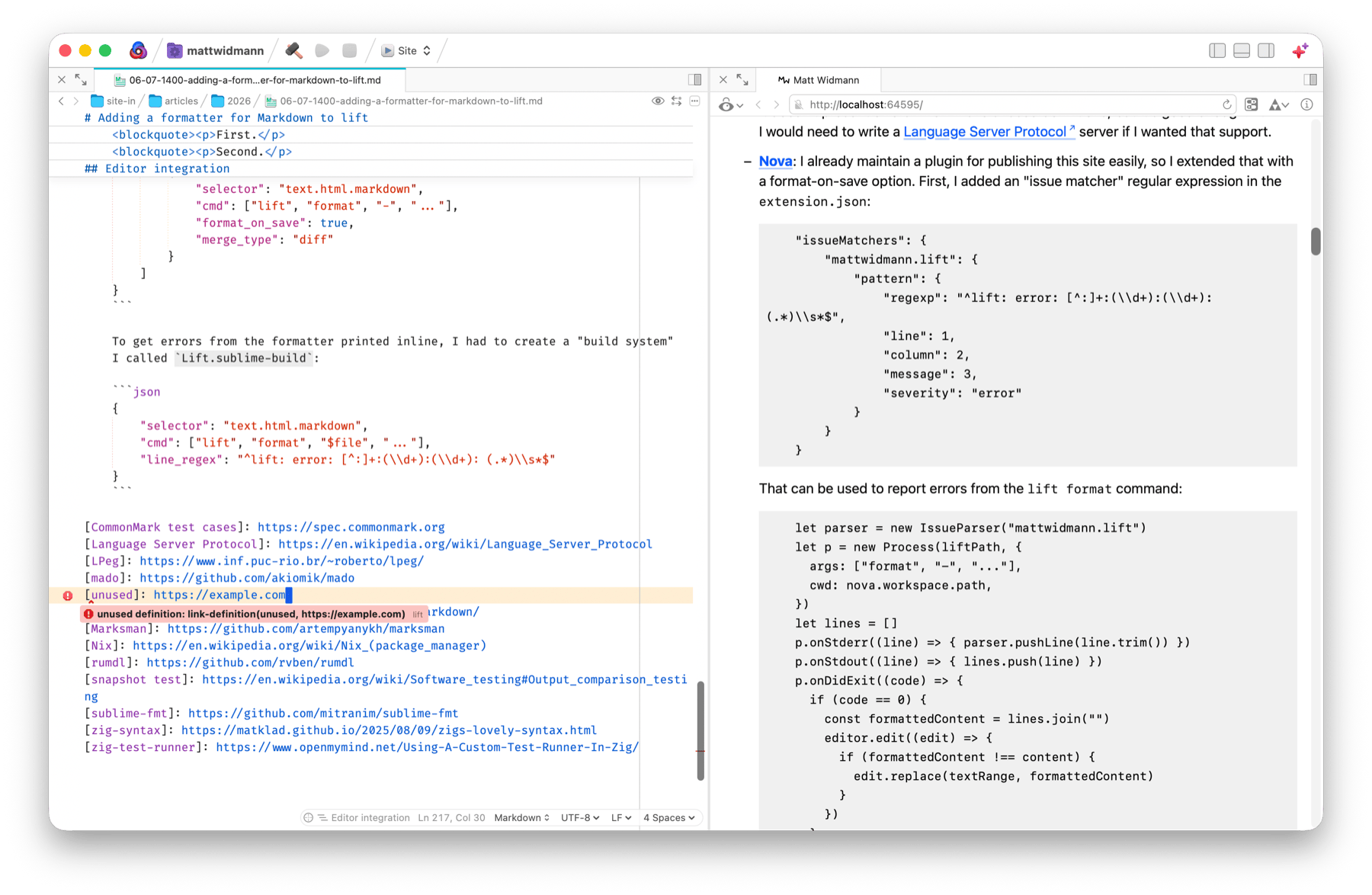Open the Nova link in preview

pos(775,162)
